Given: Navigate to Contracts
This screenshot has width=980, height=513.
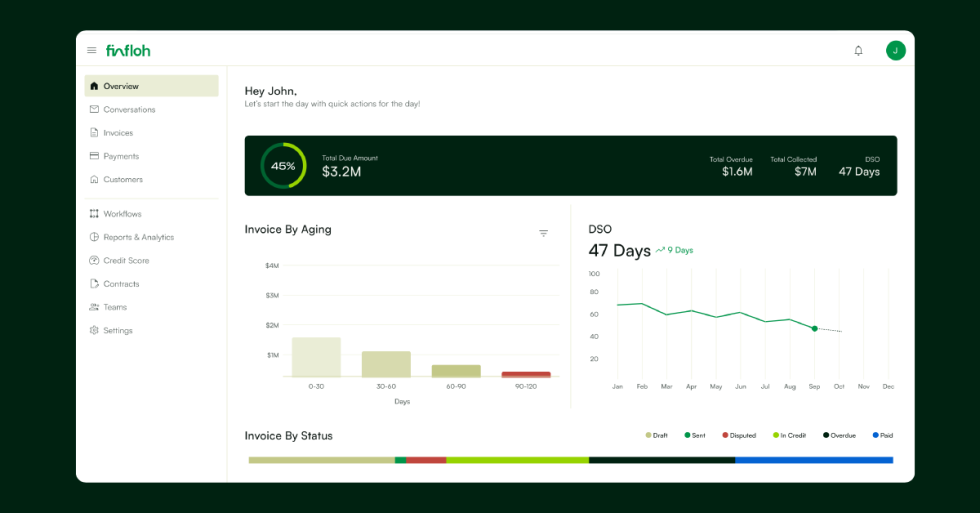Looking at the screenshot, I should pyautogui.click(x=121, y=284).
